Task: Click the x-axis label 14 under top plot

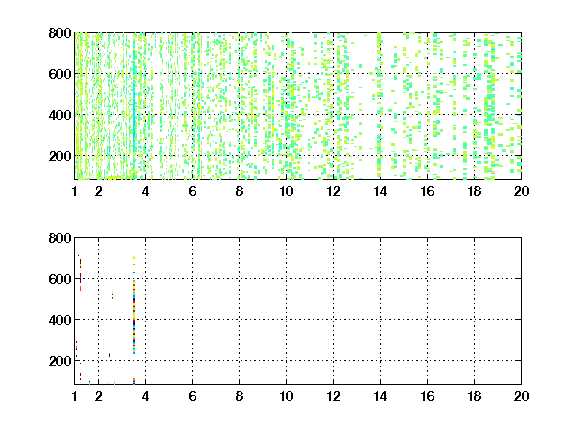Action: tap(380, 191)
